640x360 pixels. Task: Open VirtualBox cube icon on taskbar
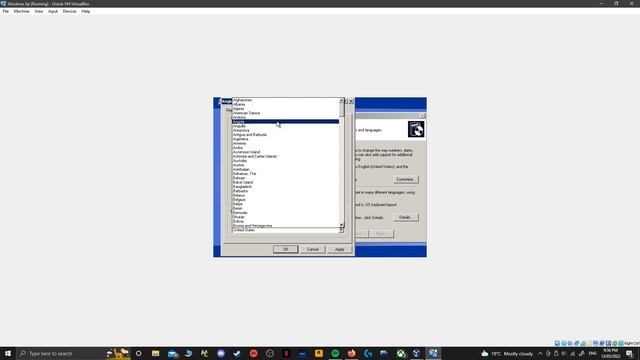pyautogui.click(x=416, y=353)
